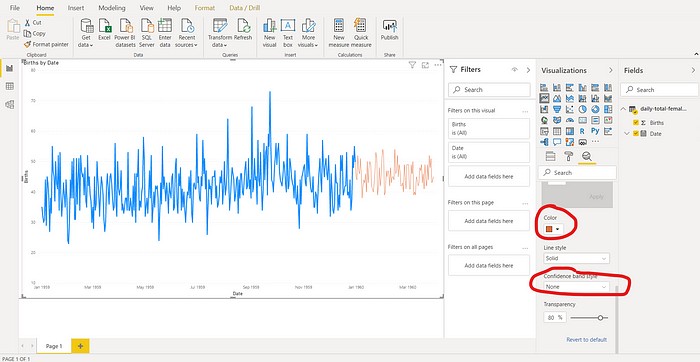Open the Model view from sidebar
Image resolution: width=700 pixels, height=362 pixels.
[x=9, y=104]
